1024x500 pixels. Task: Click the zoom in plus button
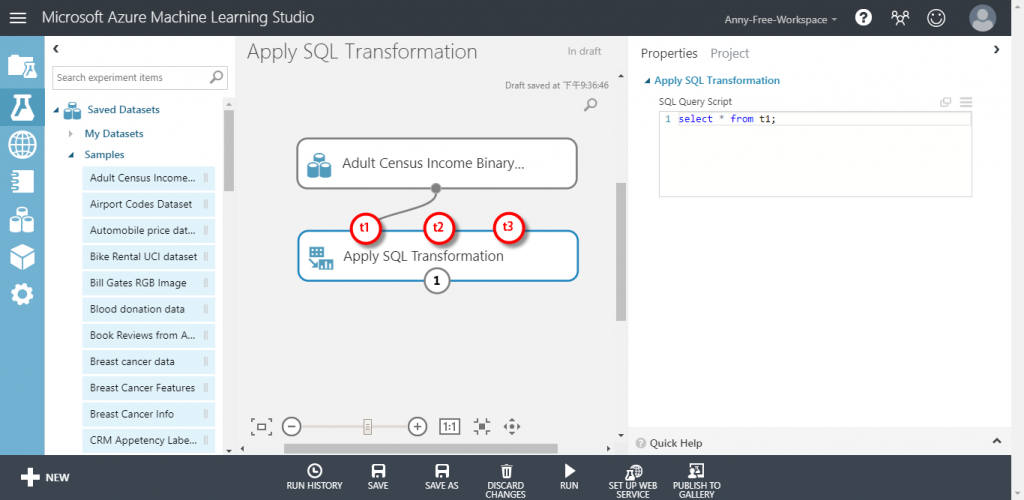point(417,427)
